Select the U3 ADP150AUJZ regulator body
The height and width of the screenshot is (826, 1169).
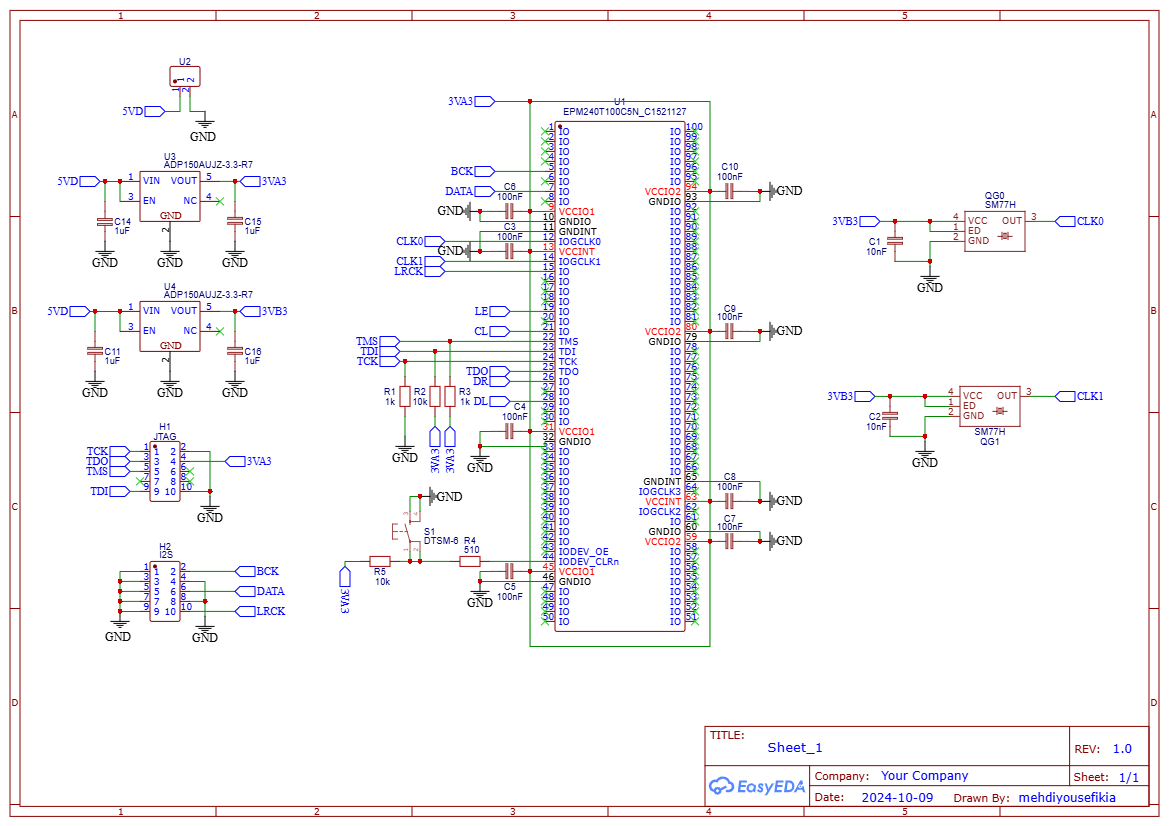click(x=170, y=195)
